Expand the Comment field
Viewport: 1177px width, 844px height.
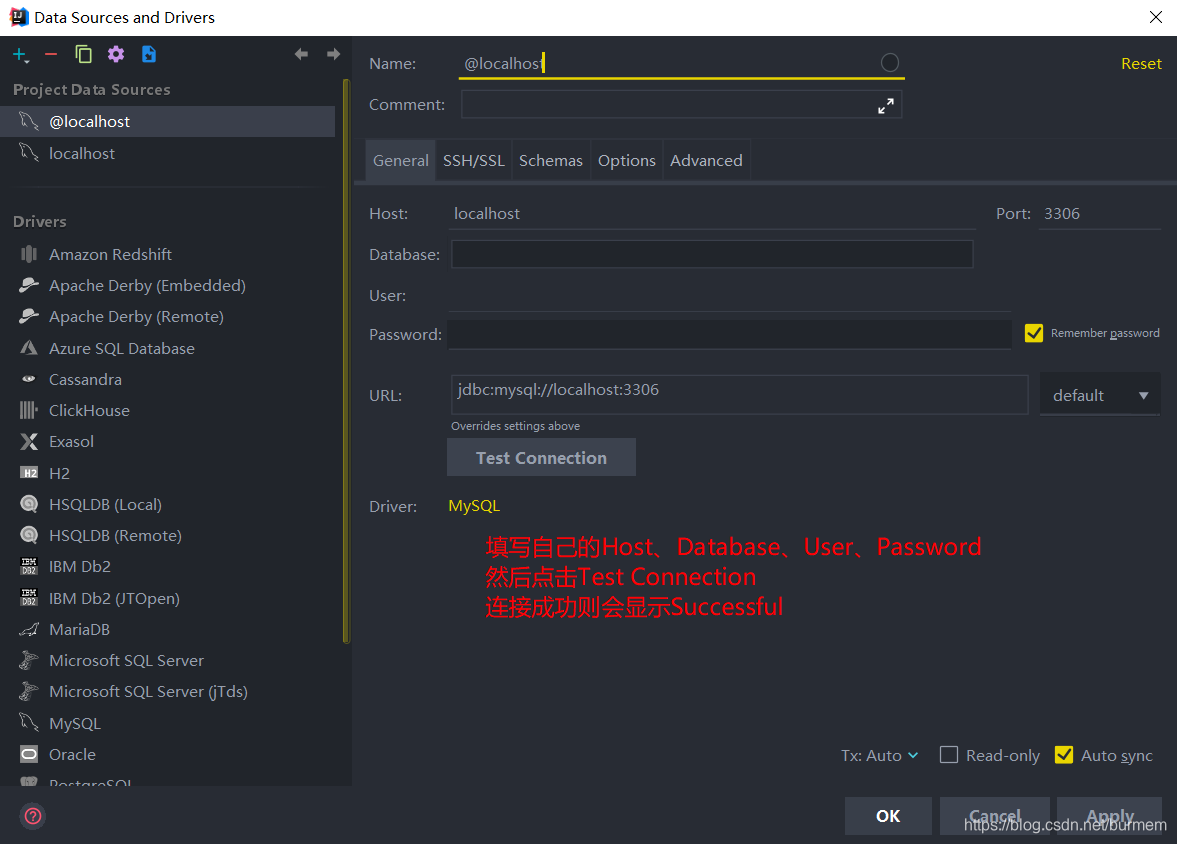coord(886,106)
